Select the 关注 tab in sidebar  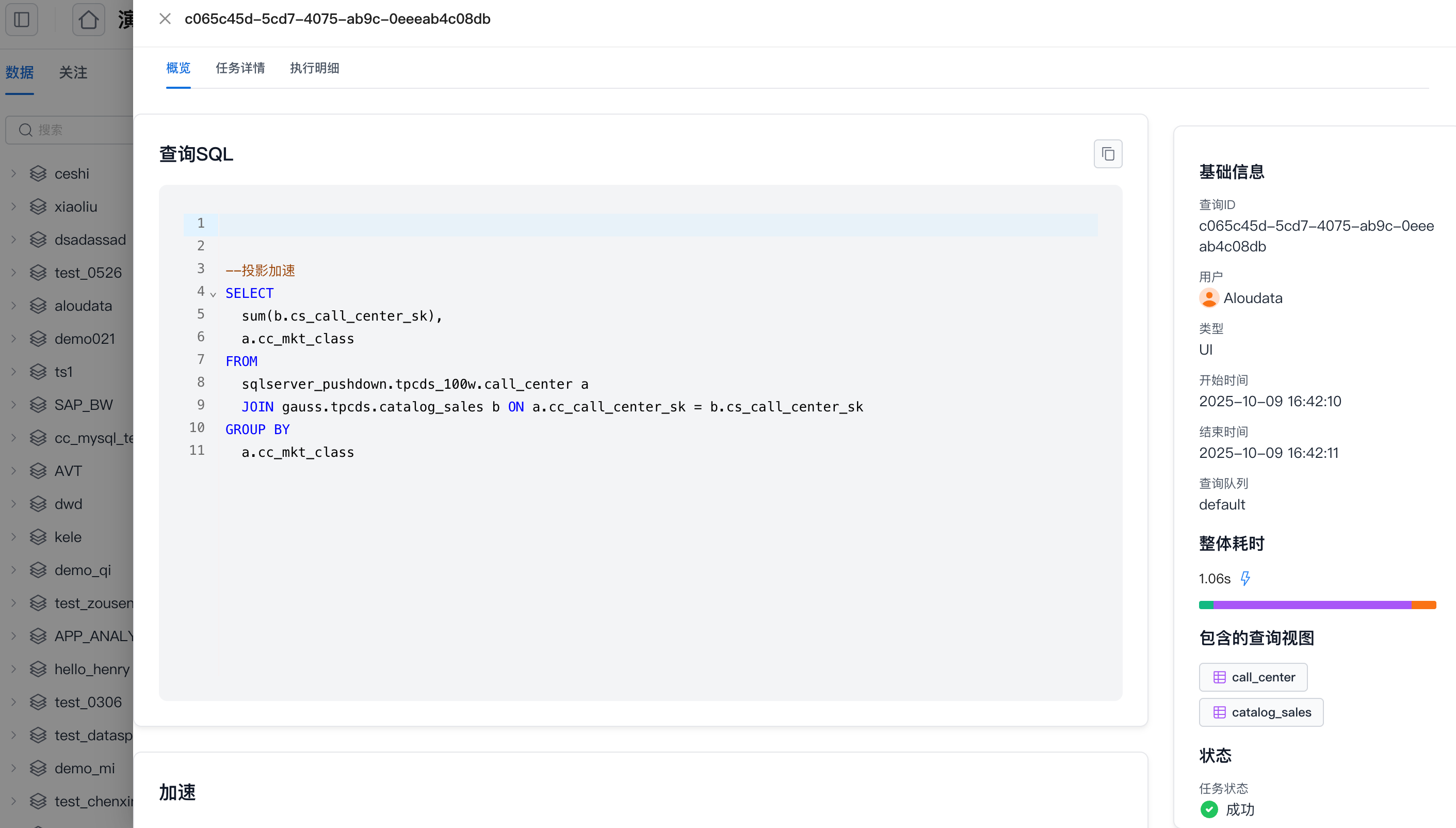pyautogui.click(x=73, y=73)
